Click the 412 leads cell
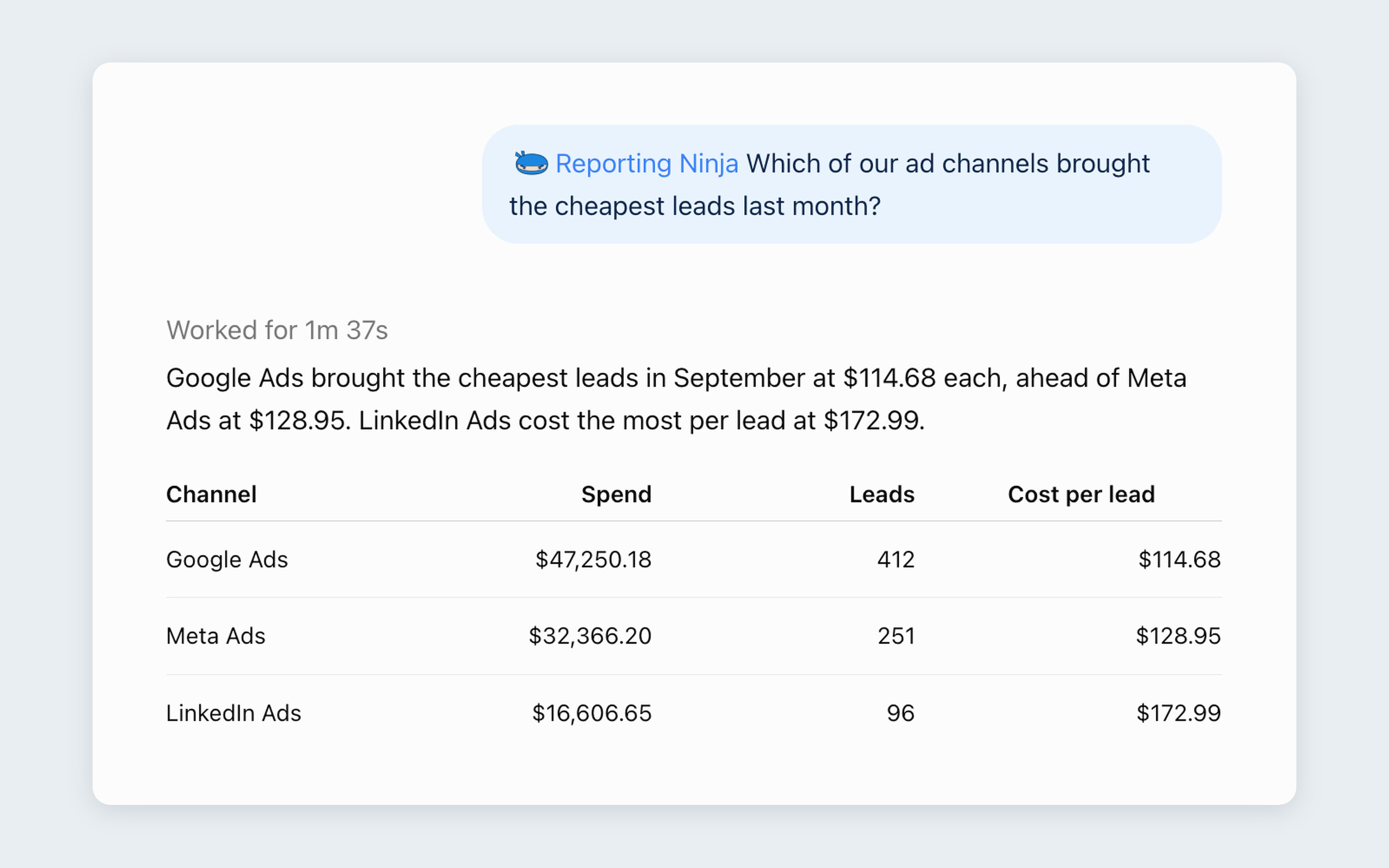1389x868 pixels. 896,560
